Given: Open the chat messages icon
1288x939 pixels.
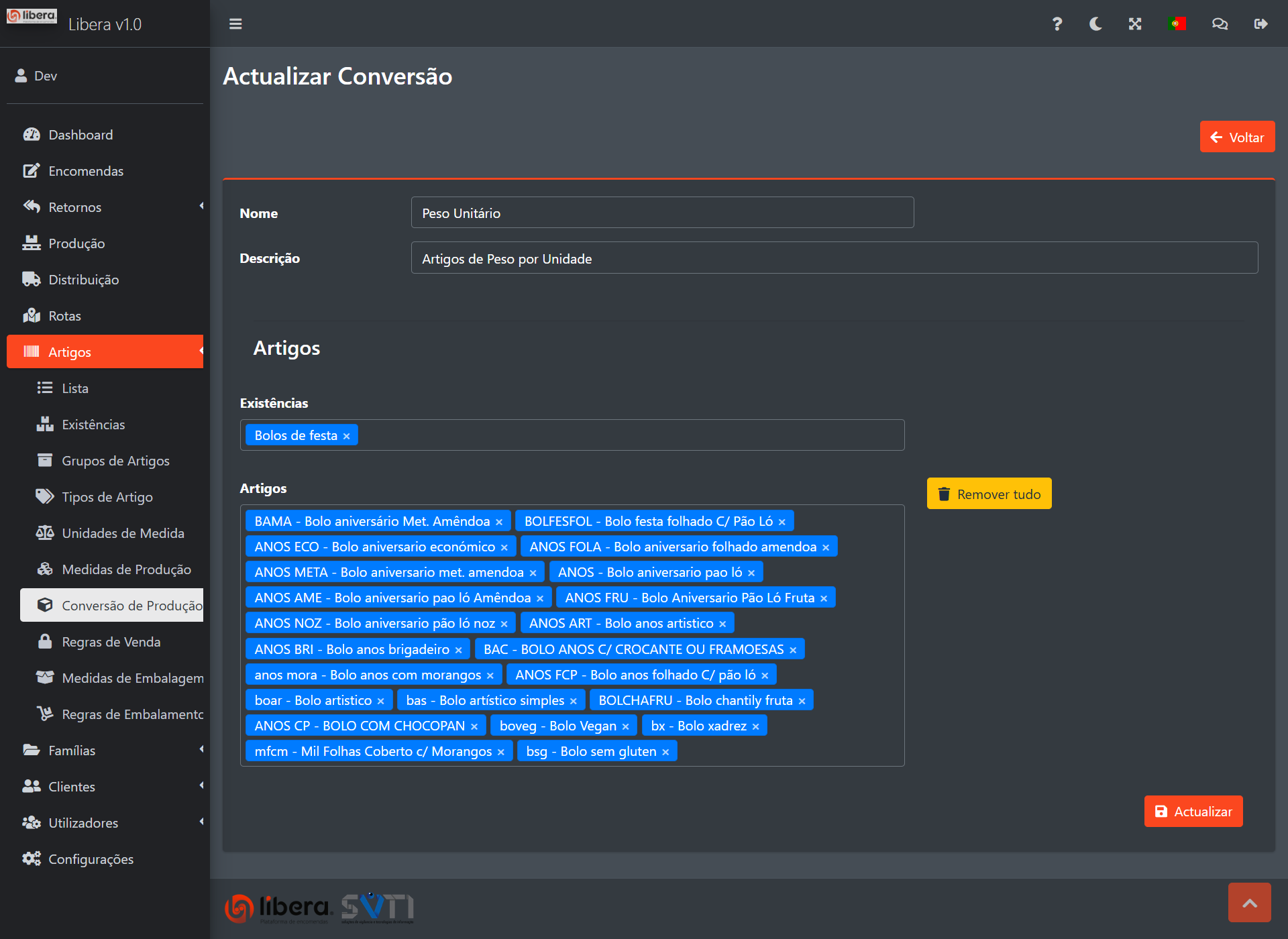Looking at the screenshot, I should [1220, 24].
